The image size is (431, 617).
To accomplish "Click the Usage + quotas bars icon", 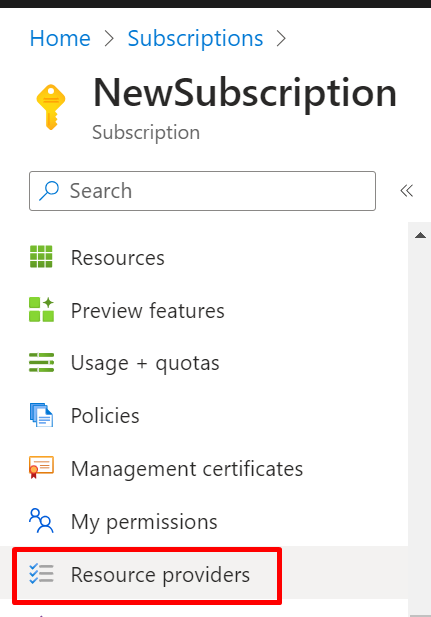I will [41, 362].
